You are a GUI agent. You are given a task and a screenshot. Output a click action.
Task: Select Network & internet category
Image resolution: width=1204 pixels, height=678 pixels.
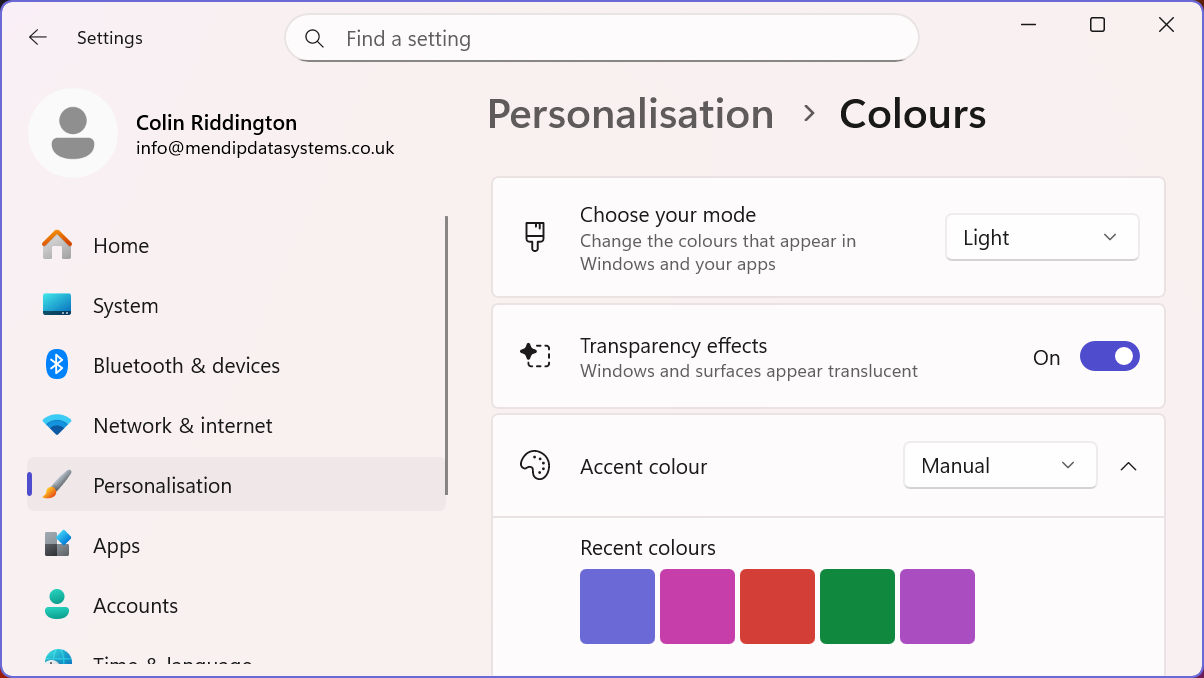(x=236, y=425)
